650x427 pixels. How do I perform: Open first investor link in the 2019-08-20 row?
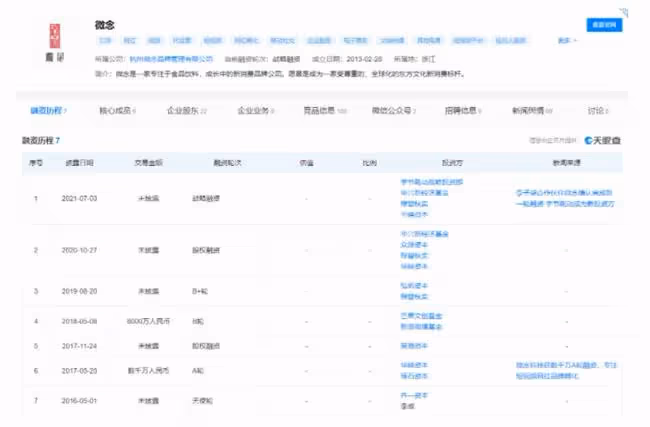[414, 286]
